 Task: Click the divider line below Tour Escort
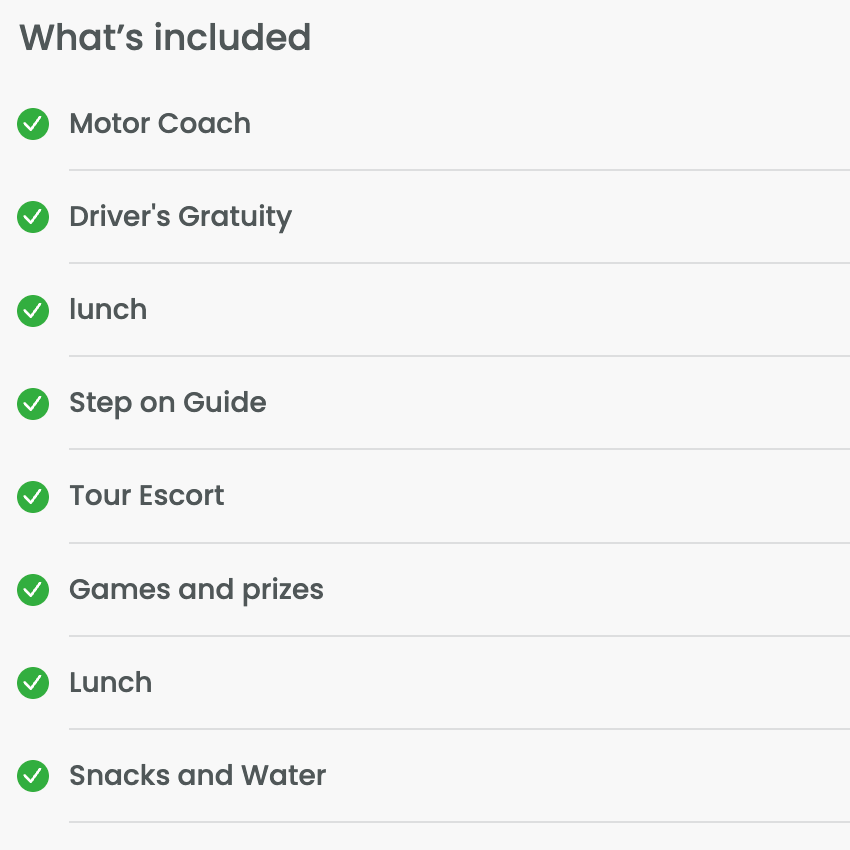pos(459,543)
